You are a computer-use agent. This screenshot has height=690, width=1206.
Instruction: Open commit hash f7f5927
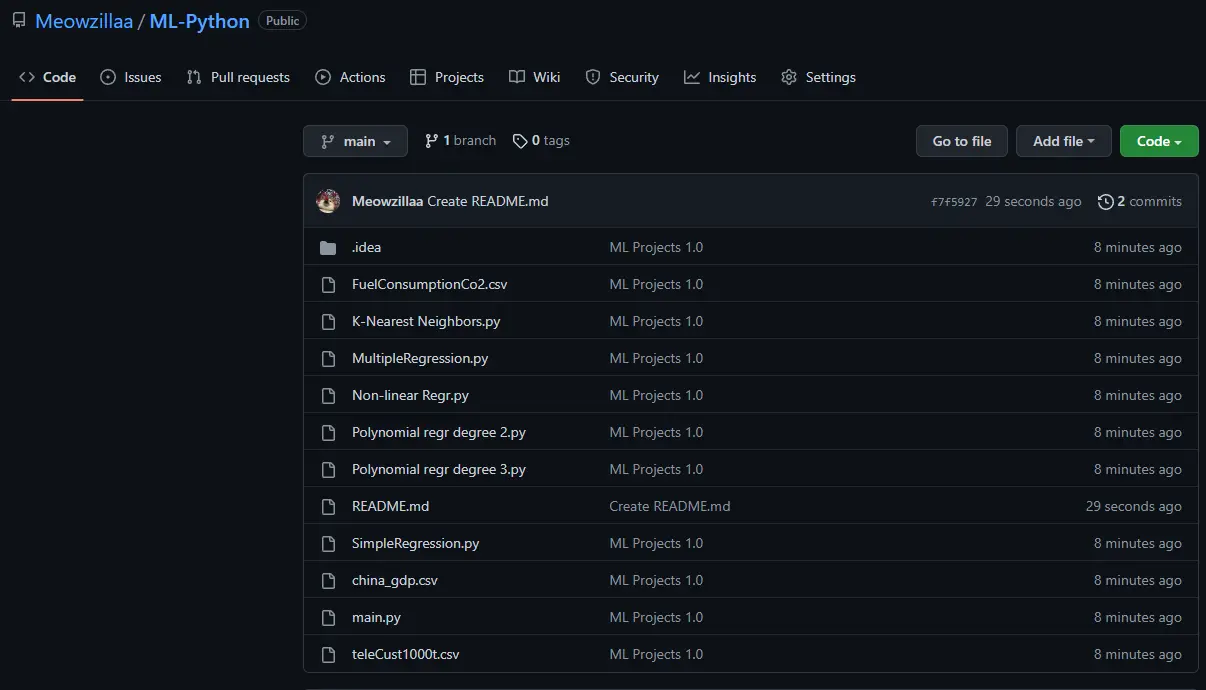tap(954, 202)
